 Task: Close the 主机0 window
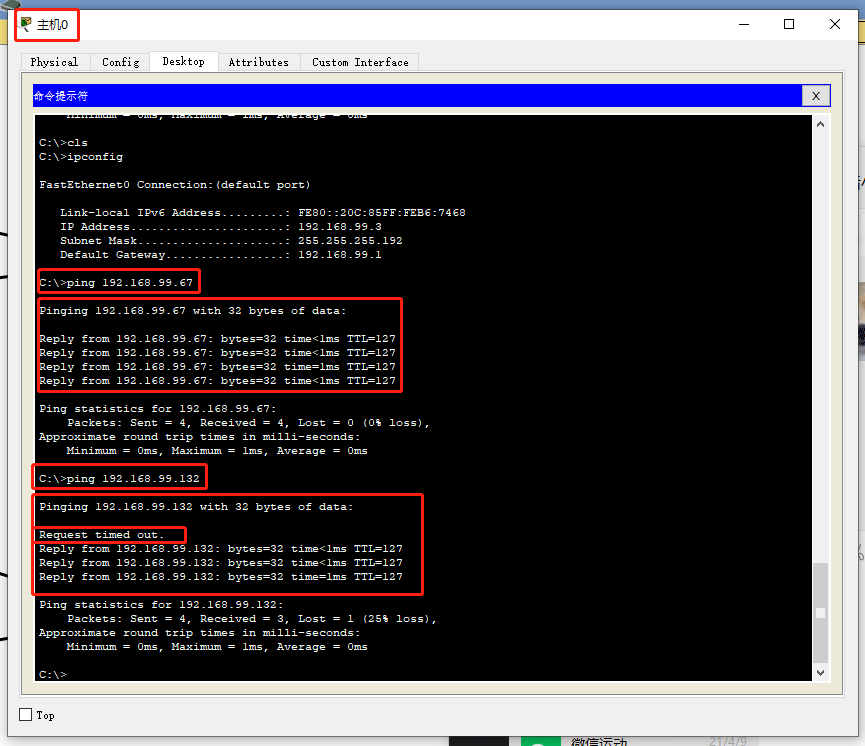835,24
